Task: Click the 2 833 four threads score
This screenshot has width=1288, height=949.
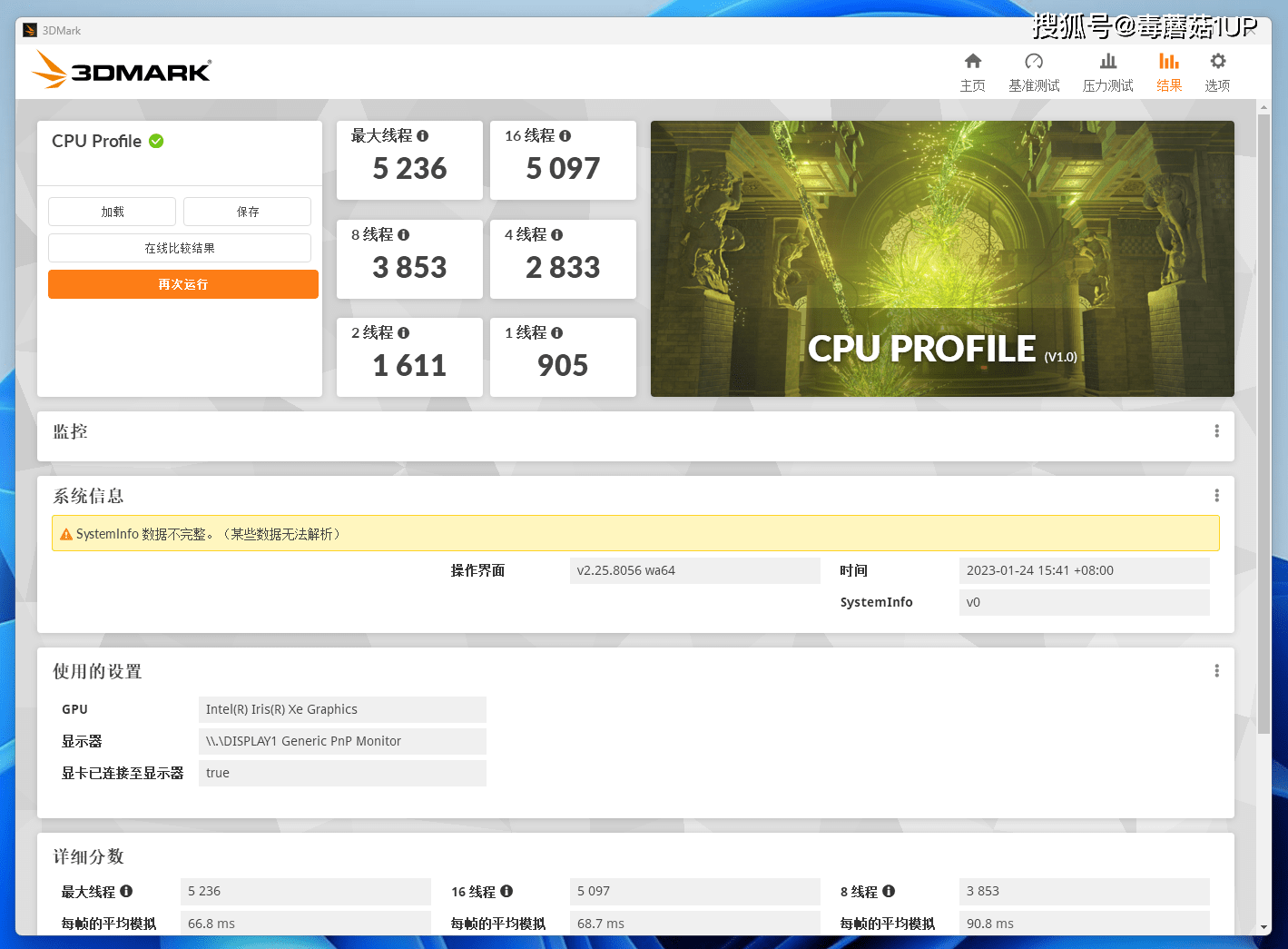Action: click(x=563, y=268)
